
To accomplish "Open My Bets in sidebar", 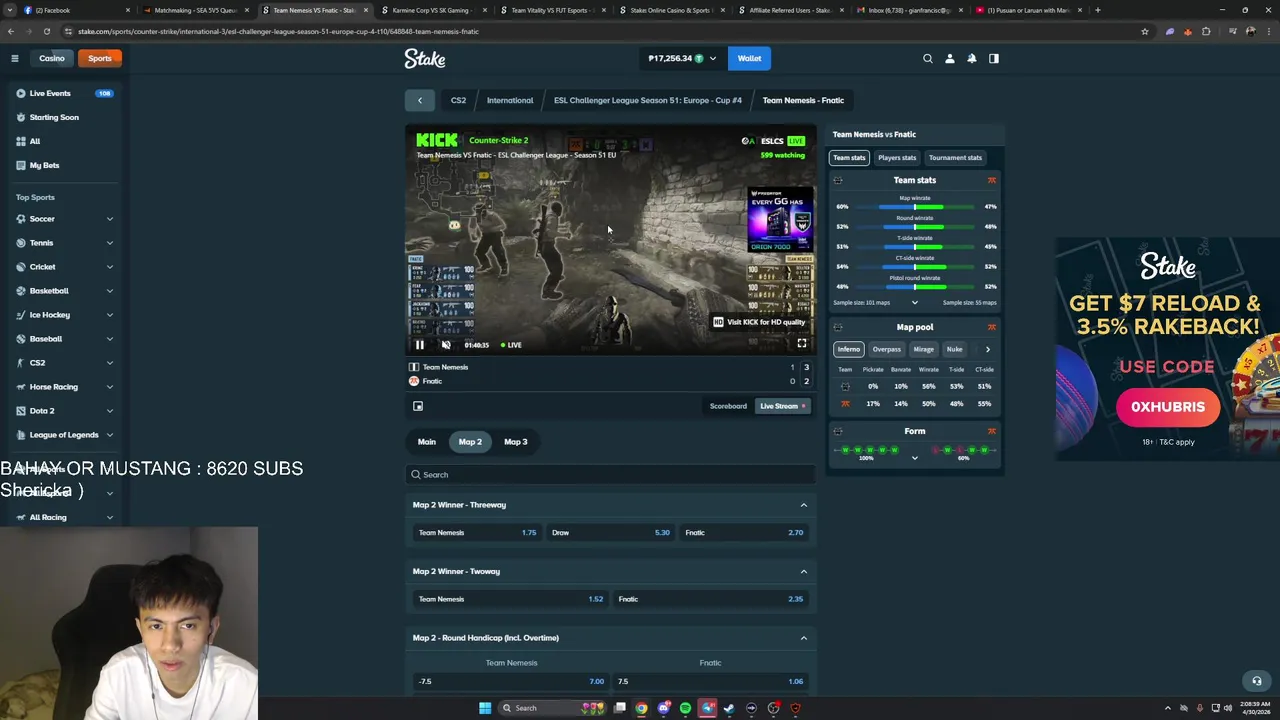I will point(64,165).
